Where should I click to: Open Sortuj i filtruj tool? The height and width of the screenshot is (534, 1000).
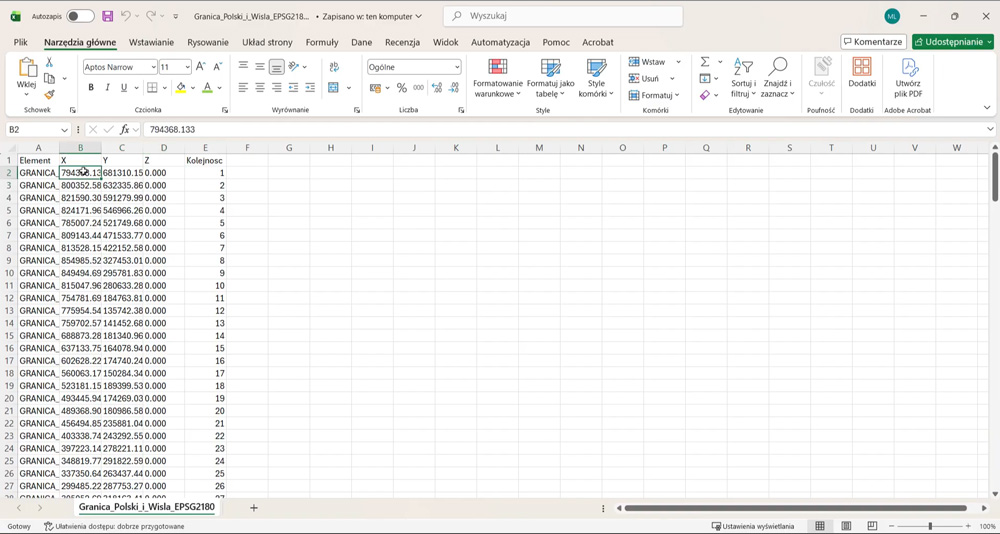[x=744, y=78]
